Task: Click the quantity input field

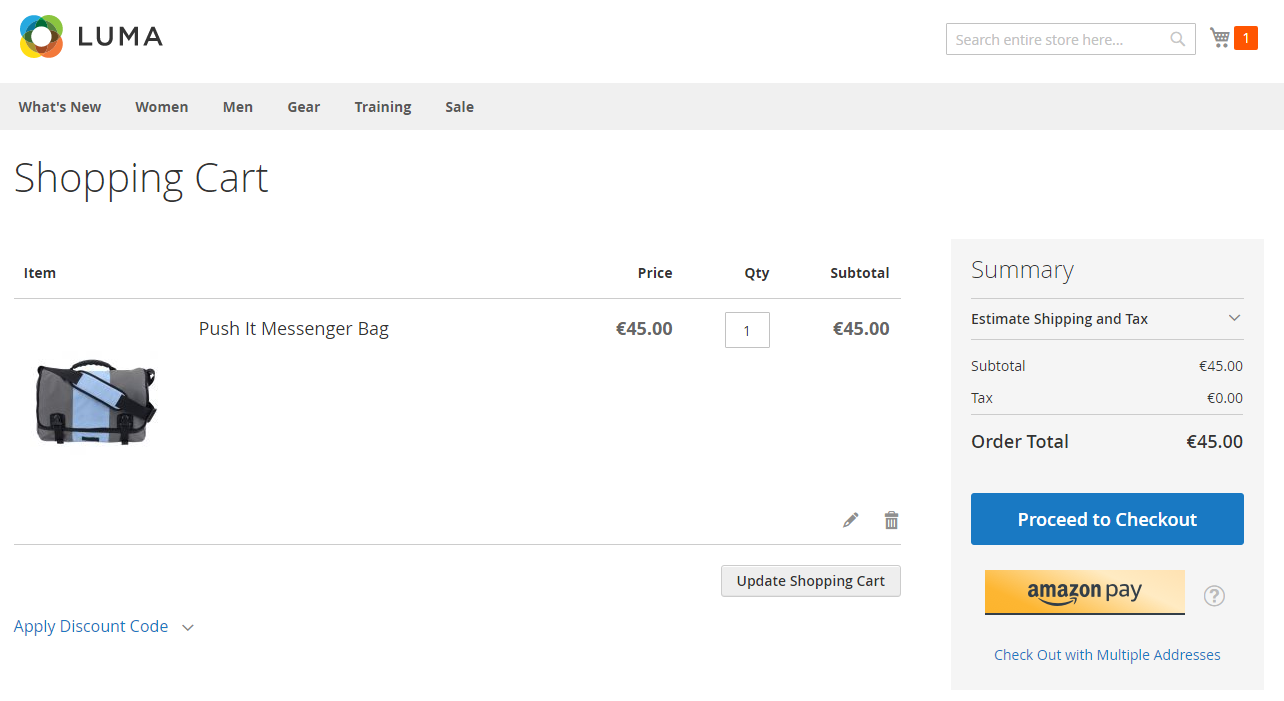Action: pos(747,330)
